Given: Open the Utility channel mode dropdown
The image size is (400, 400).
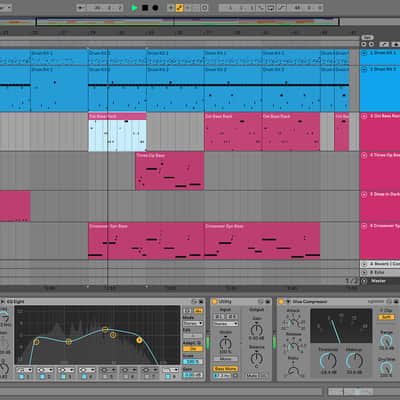Looking at the screenshot, I should tap(226, 324).
